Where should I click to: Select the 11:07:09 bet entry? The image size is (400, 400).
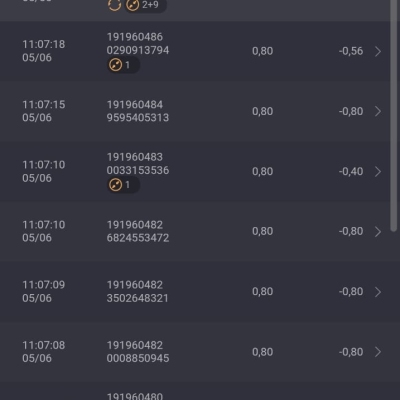point(195,292)
